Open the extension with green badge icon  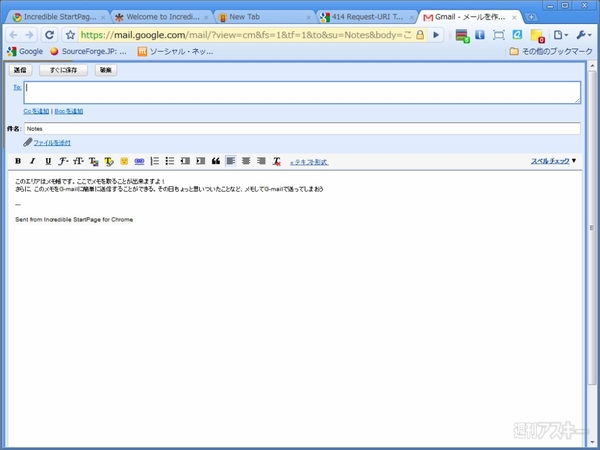462,36
